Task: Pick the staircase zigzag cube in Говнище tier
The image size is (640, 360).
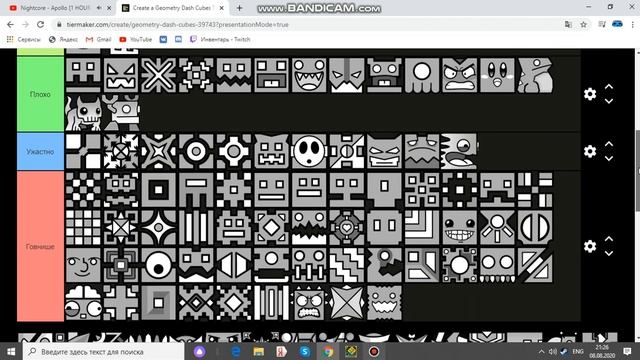Action: pyautogui.click(x=347, y=265)
